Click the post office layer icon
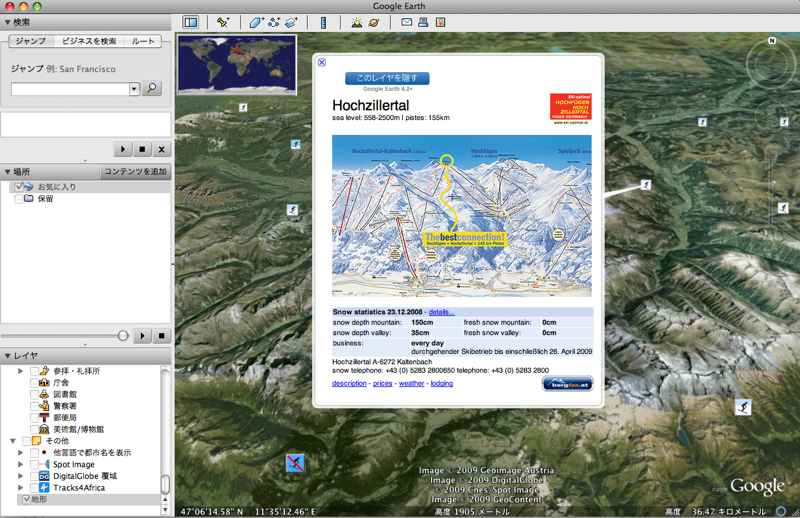 tap(44, 417)
